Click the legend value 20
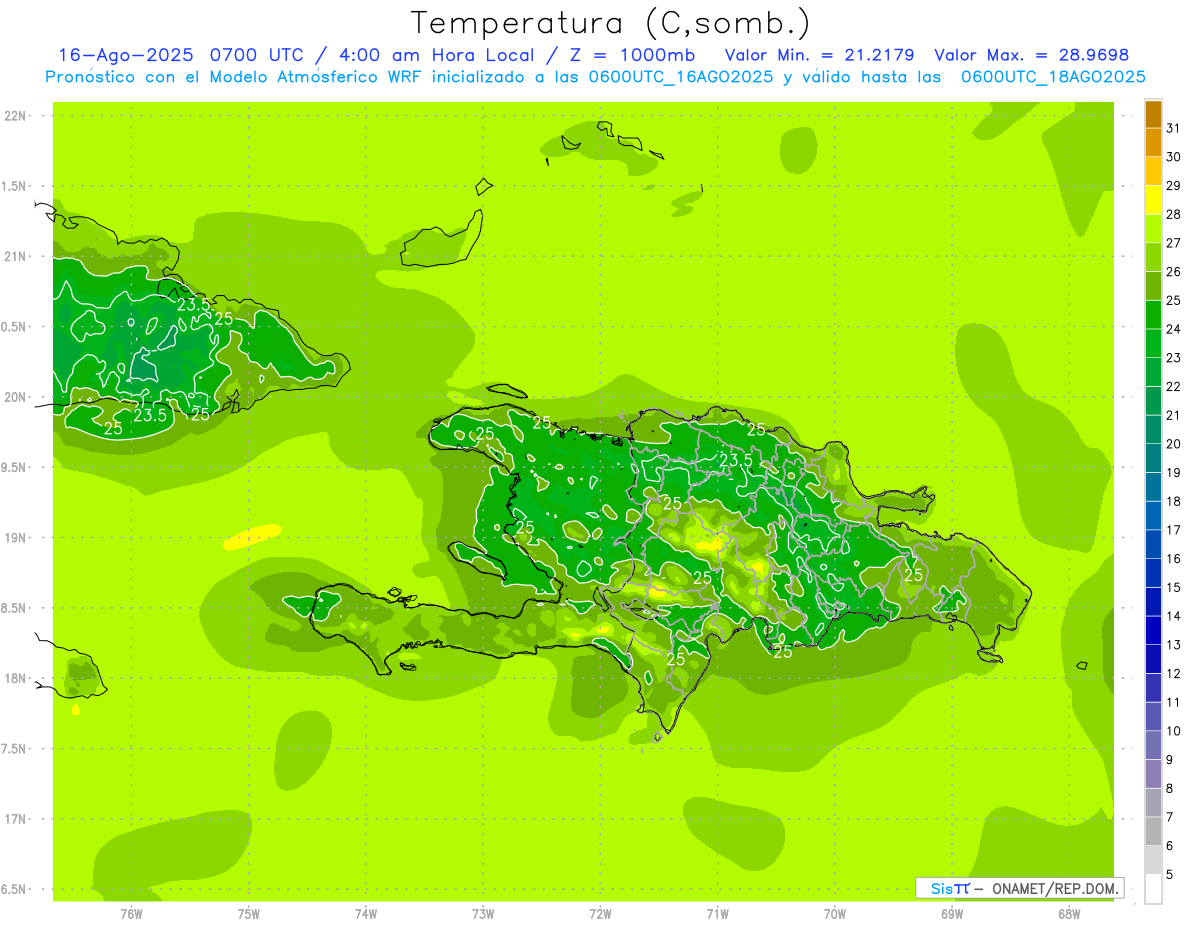Viewport: 1200px width, 927px height. (1173, 444)
